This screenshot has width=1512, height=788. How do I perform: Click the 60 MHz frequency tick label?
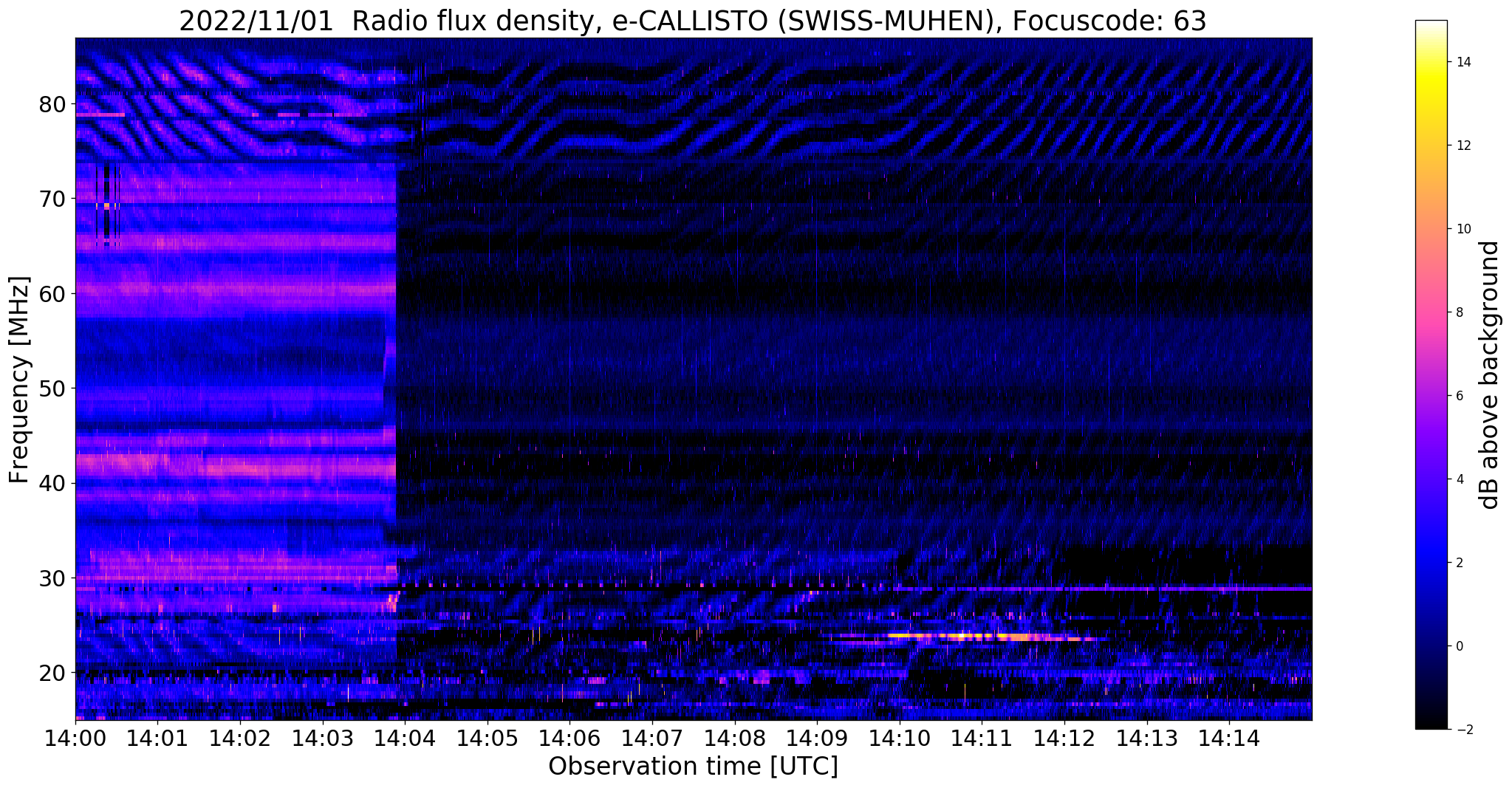pos(52,294)
